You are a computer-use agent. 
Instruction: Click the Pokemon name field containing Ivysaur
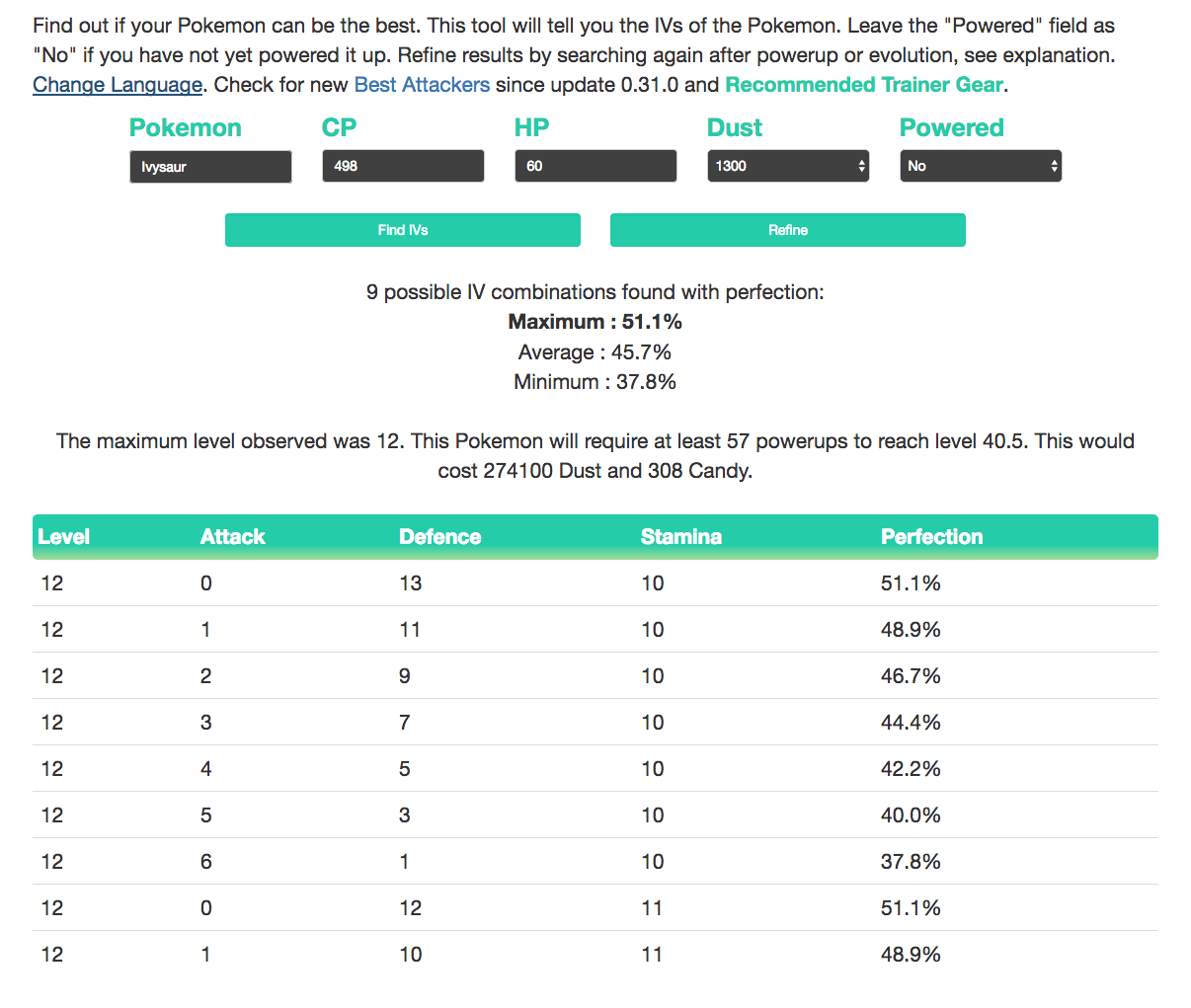pos(210,167)
